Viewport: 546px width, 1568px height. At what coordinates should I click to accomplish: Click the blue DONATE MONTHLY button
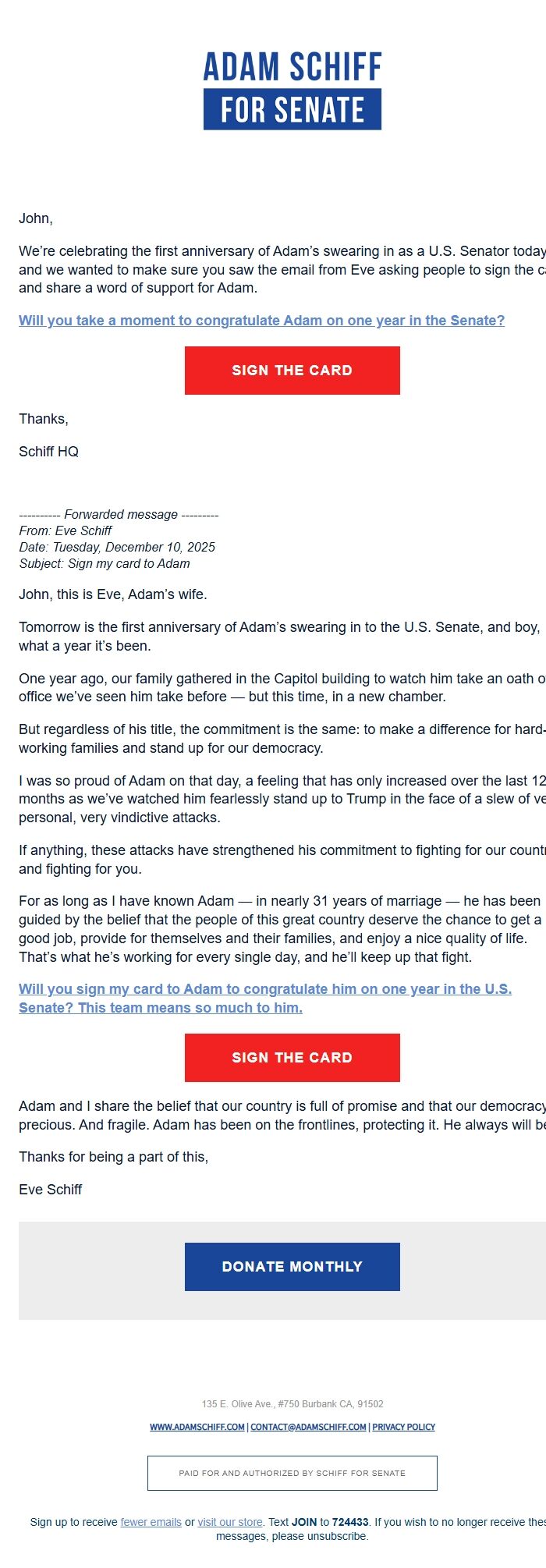[292, 1266]
